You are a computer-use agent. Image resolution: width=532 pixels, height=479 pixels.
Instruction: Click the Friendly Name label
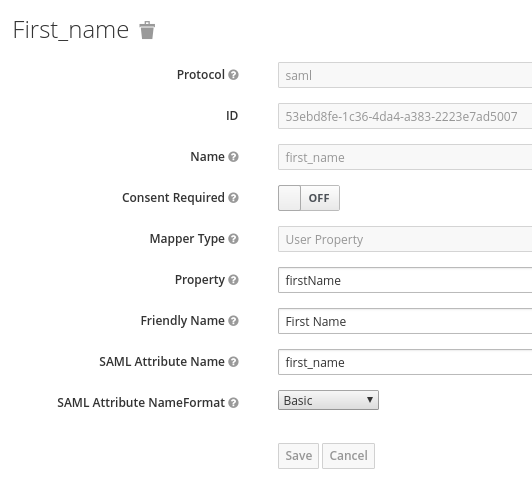click(x=183, y=321)
